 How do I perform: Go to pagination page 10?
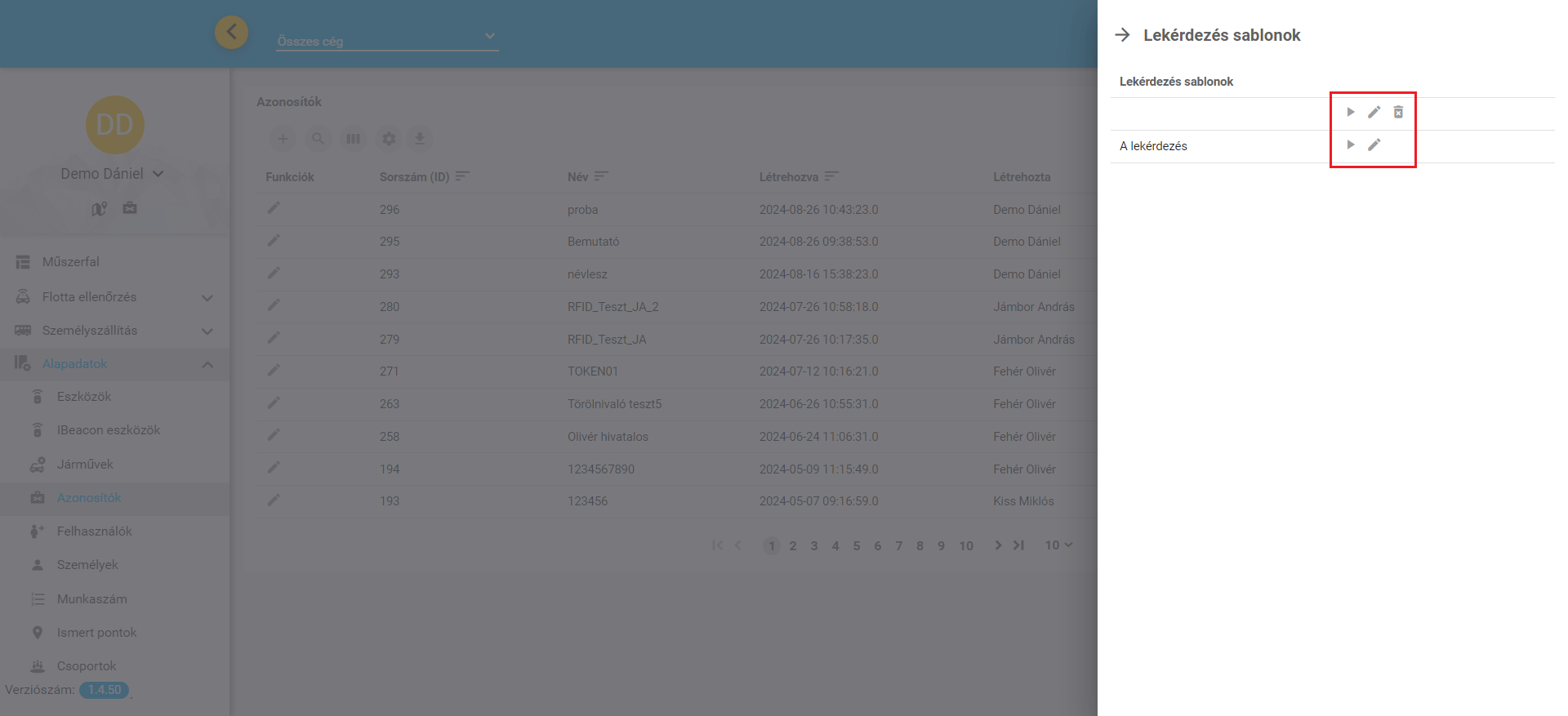coord(966,546)
